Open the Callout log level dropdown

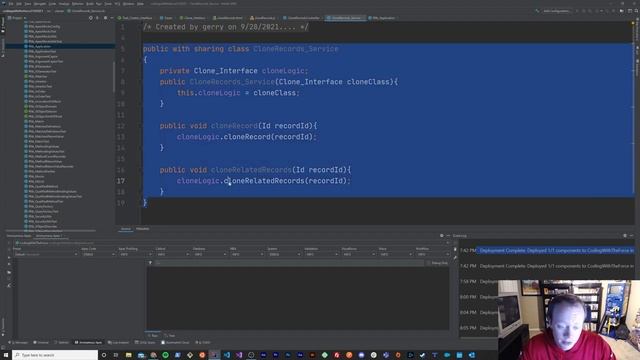172,254
